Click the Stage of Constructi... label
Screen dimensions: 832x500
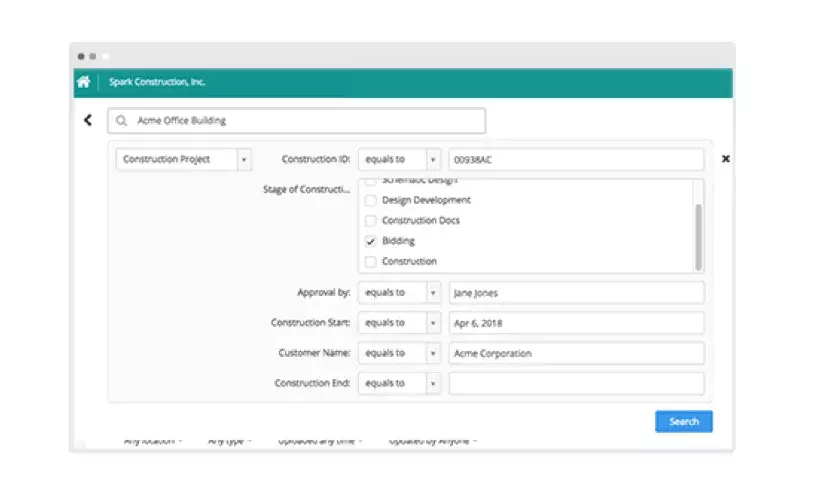[307, 189]
